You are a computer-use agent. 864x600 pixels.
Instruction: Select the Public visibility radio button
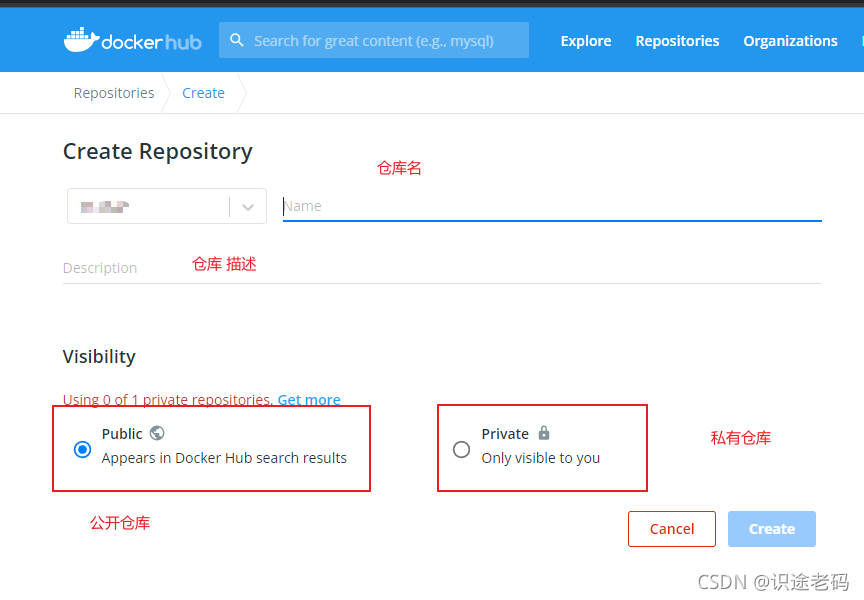83,450
